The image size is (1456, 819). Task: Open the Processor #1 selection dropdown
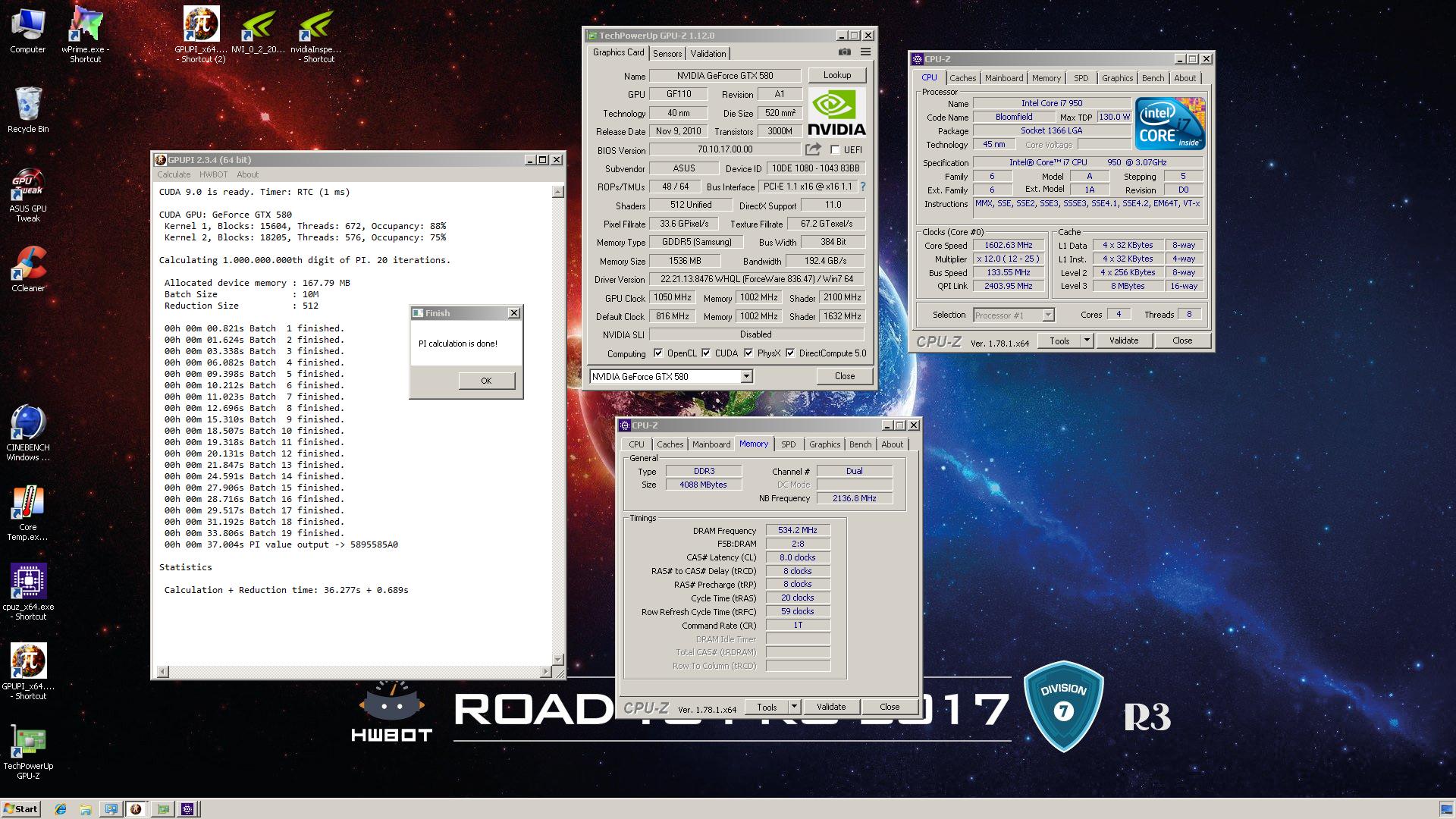tap(1014, 315)
